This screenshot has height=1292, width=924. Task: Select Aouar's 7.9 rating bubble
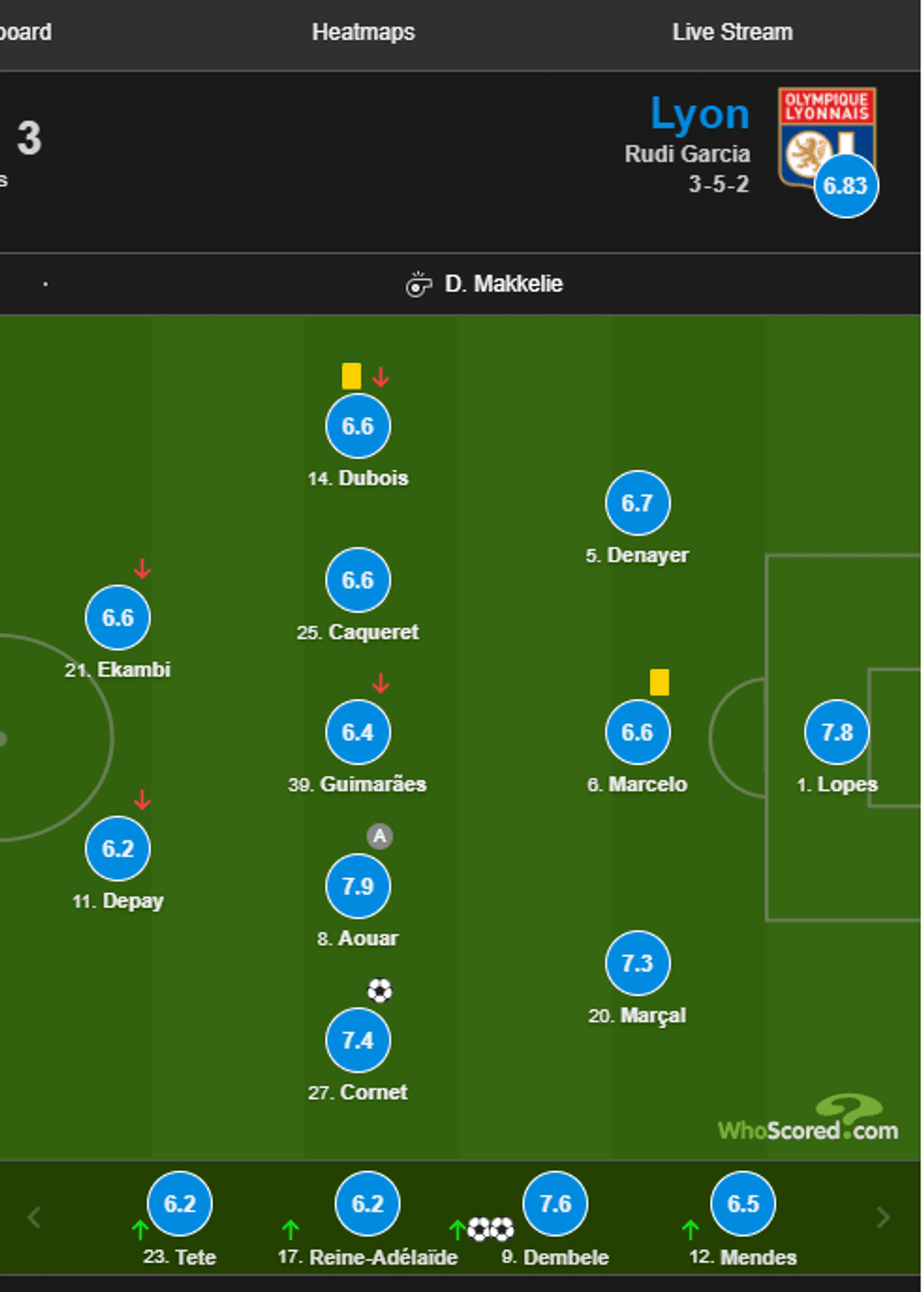coord(358,886)
